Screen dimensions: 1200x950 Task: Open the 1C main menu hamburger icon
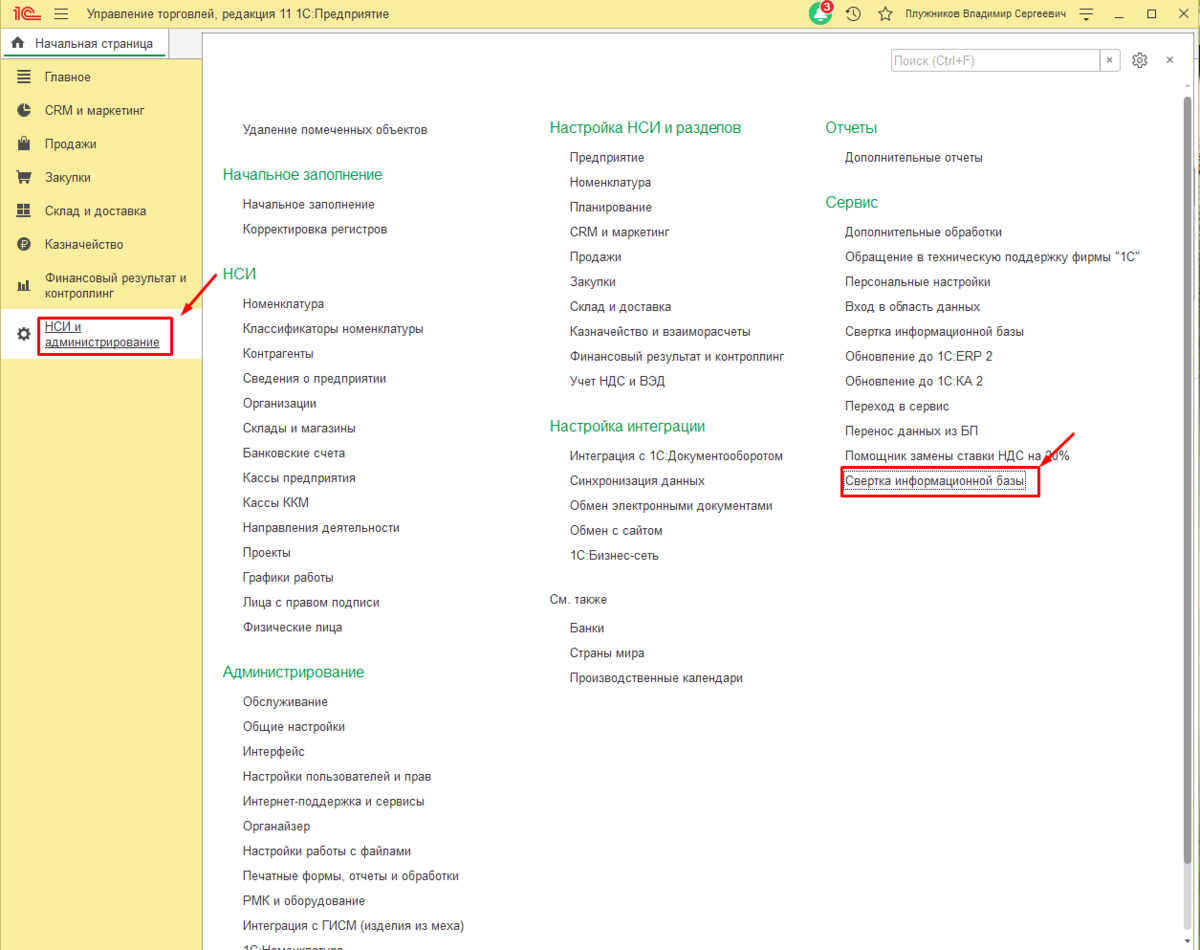pos(61,14)
